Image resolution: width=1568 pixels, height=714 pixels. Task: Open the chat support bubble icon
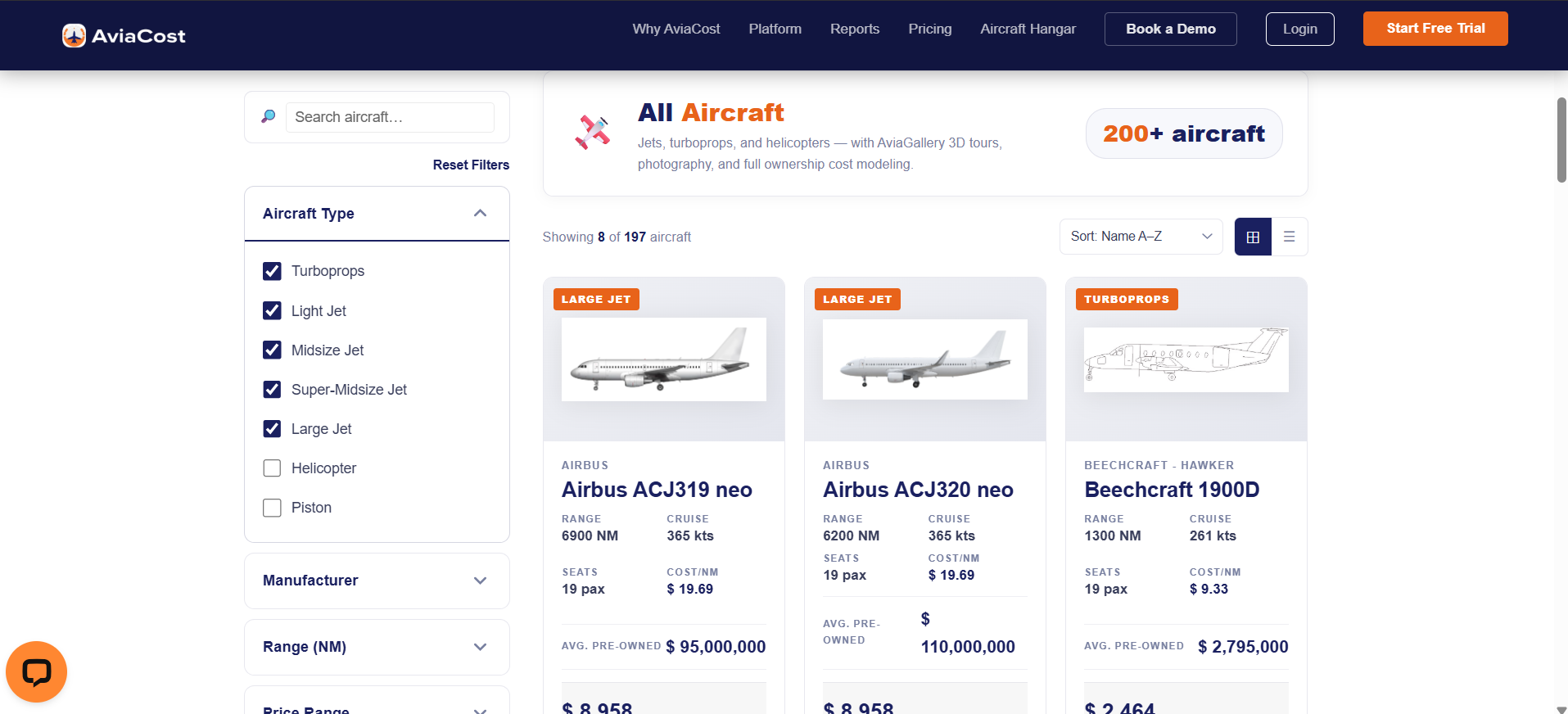coord(36,671)
